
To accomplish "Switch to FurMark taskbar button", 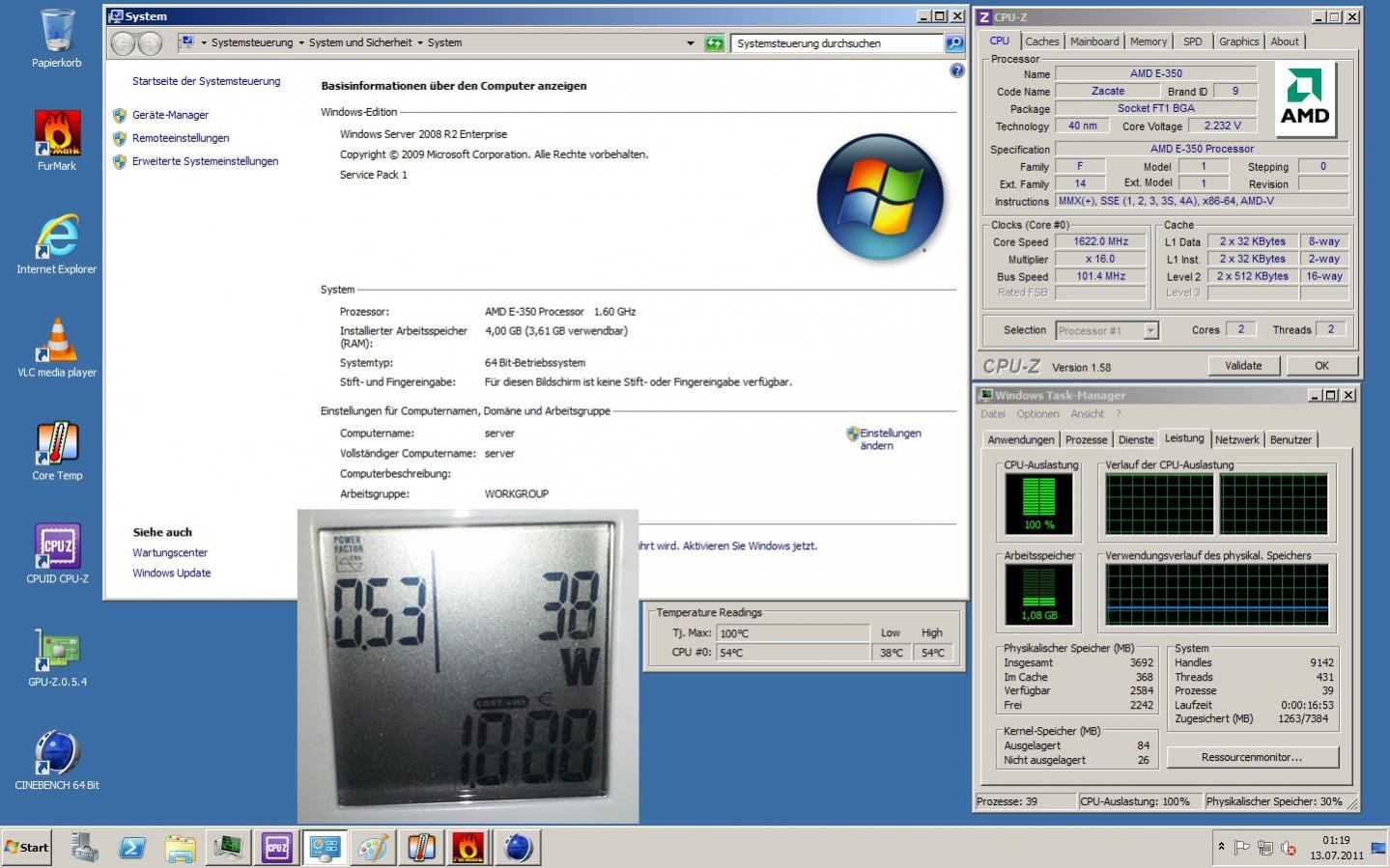I will coord(469,848).
